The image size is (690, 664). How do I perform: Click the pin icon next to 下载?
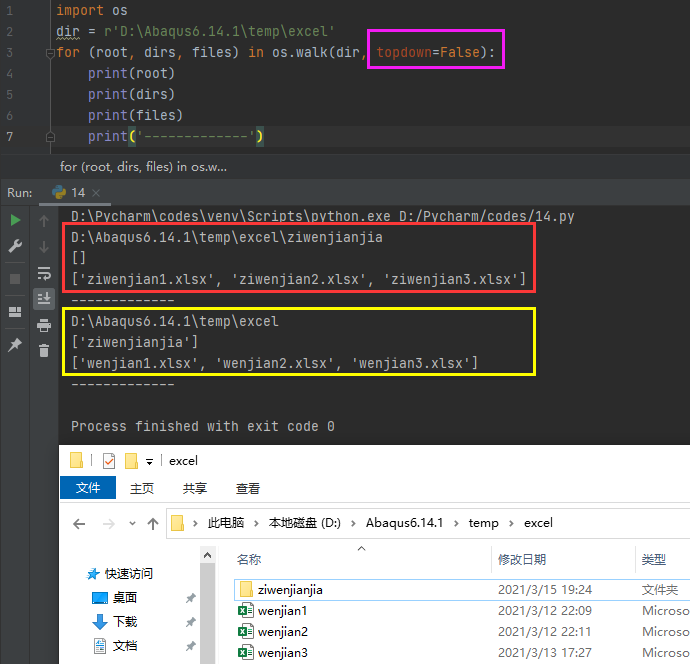coord(191,622)
